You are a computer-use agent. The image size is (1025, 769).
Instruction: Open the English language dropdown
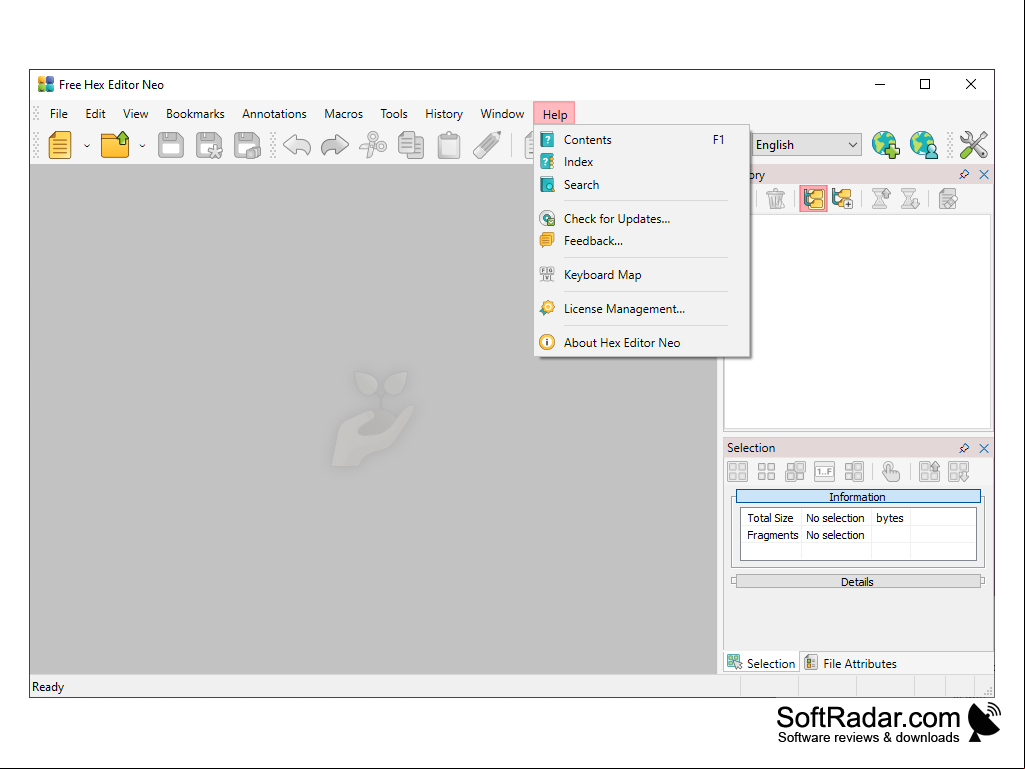coord(807,145)
